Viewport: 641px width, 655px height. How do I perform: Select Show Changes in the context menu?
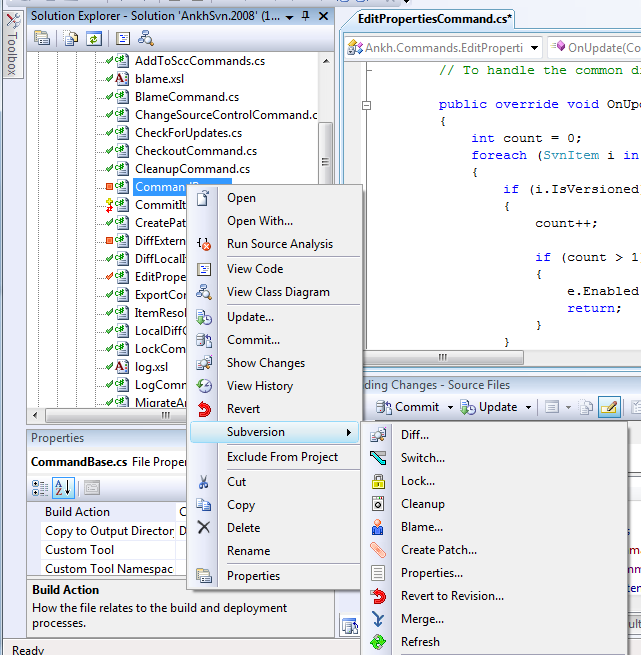point(265,363)
